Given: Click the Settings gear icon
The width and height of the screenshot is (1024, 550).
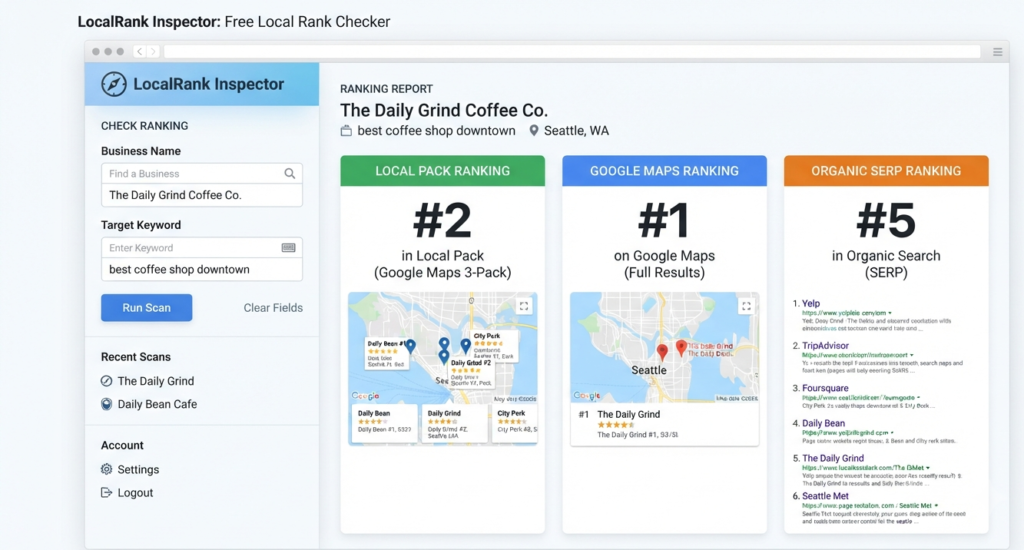Looking at the screenshot, I should pyautogui.click(x=106, y=469).
